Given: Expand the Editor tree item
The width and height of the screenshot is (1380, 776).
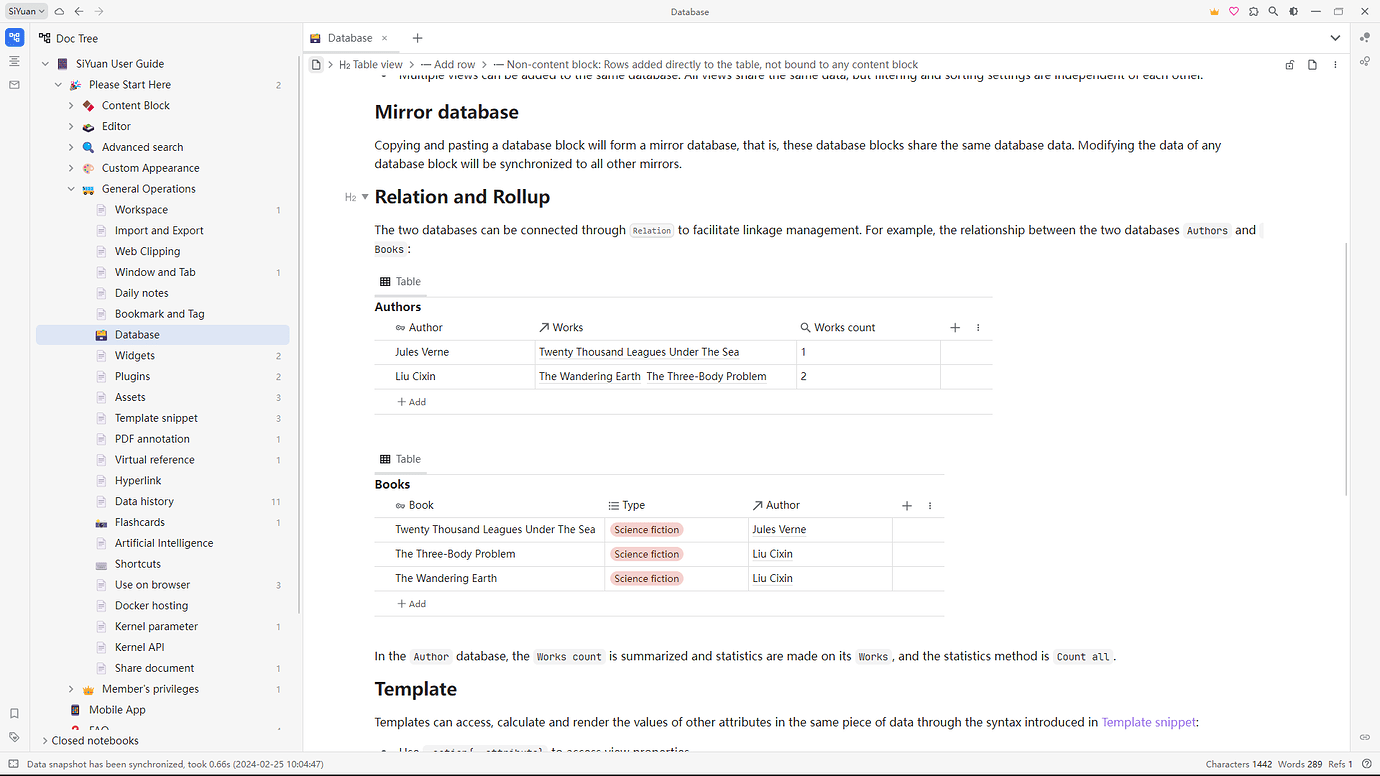Looking at the screenshot, I should tap(70, 126).
